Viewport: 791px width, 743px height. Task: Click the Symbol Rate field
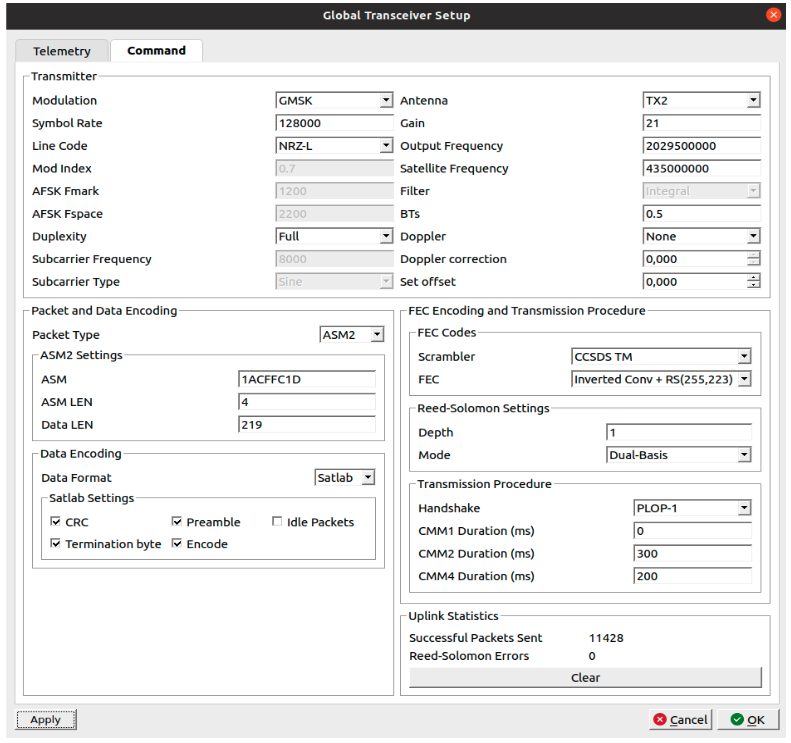pyautogui.click(x=334, y=123)
